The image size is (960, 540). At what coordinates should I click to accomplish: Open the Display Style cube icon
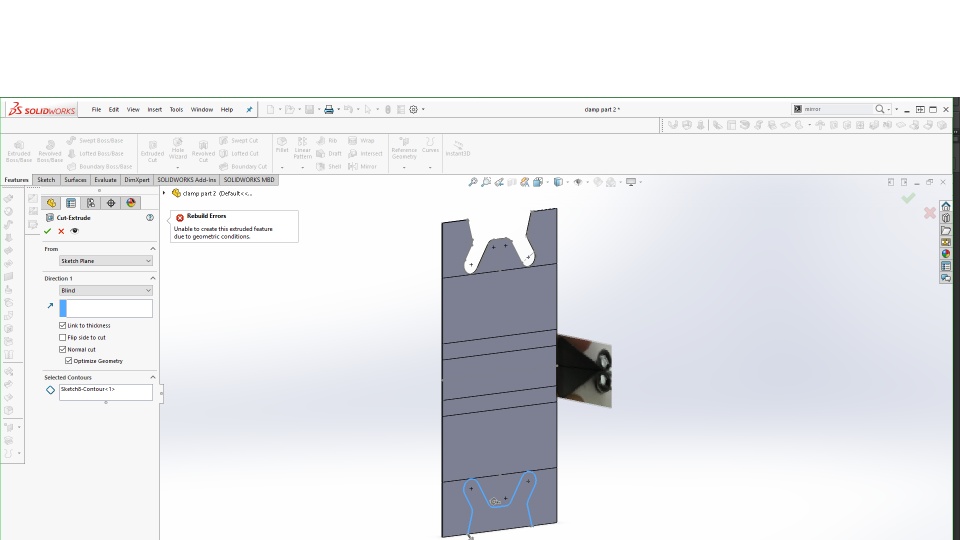tap(558, 182)
